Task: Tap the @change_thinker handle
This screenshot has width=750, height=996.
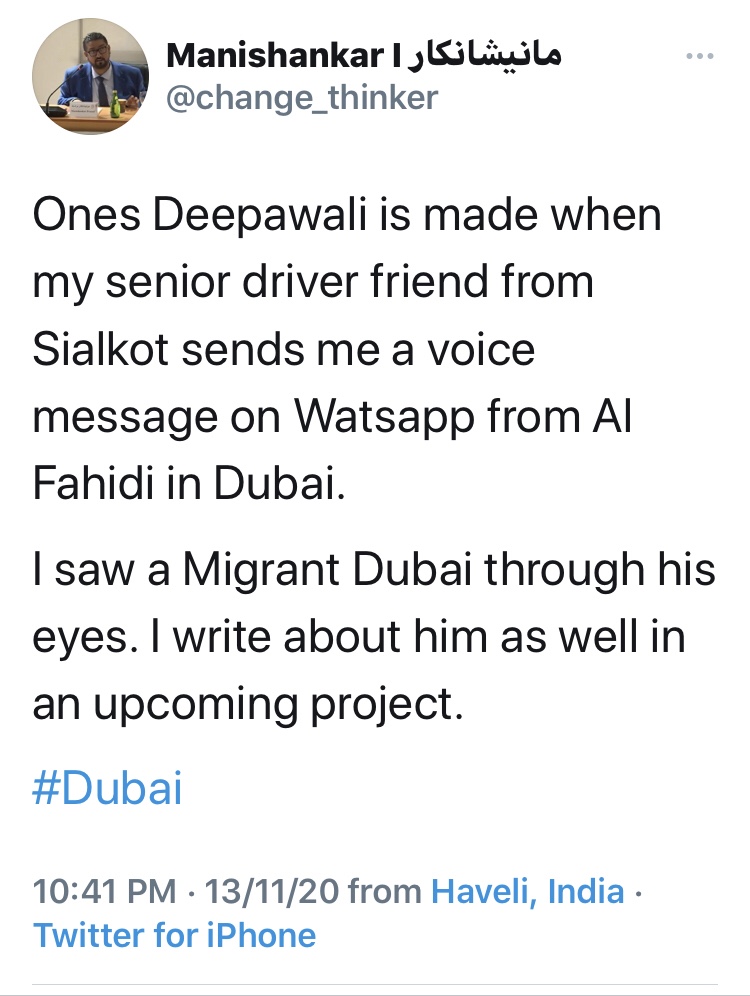Action: coord(302,98)
